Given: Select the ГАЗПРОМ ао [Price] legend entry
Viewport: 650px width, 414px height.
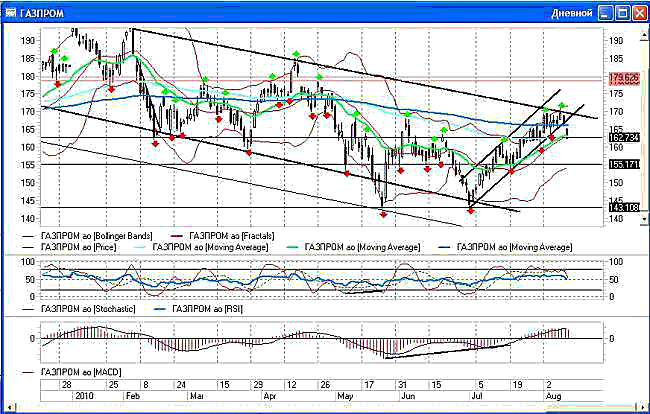Looking at the screenshot, I should point(79,247).
